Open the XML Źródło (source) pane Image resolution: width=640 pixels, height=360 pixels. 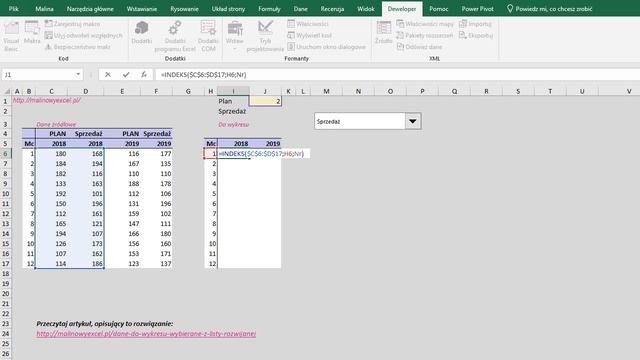tap(384, 33)
